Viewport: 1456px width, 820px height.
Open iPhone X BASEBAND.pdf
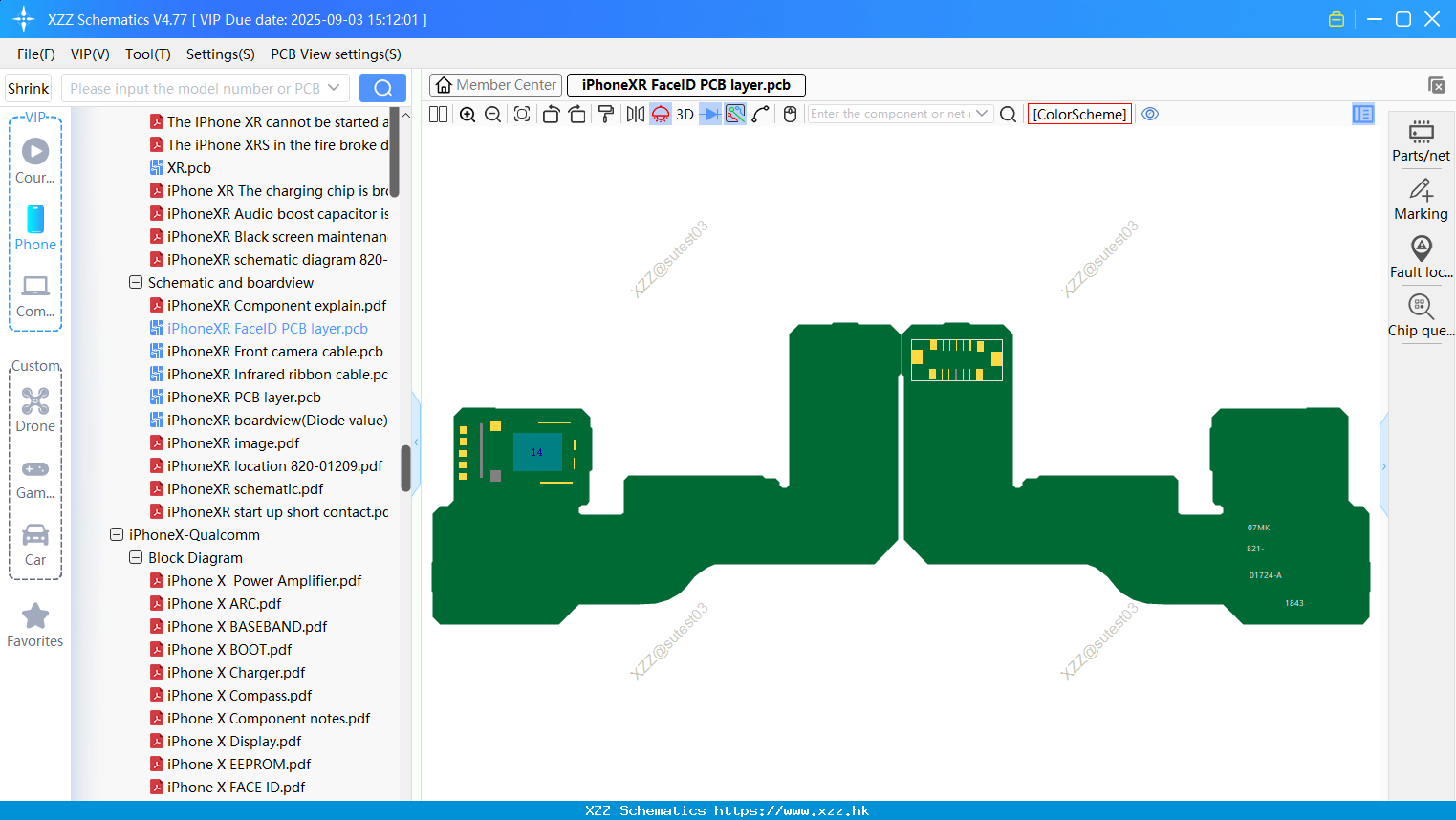[x=238, y=627]
